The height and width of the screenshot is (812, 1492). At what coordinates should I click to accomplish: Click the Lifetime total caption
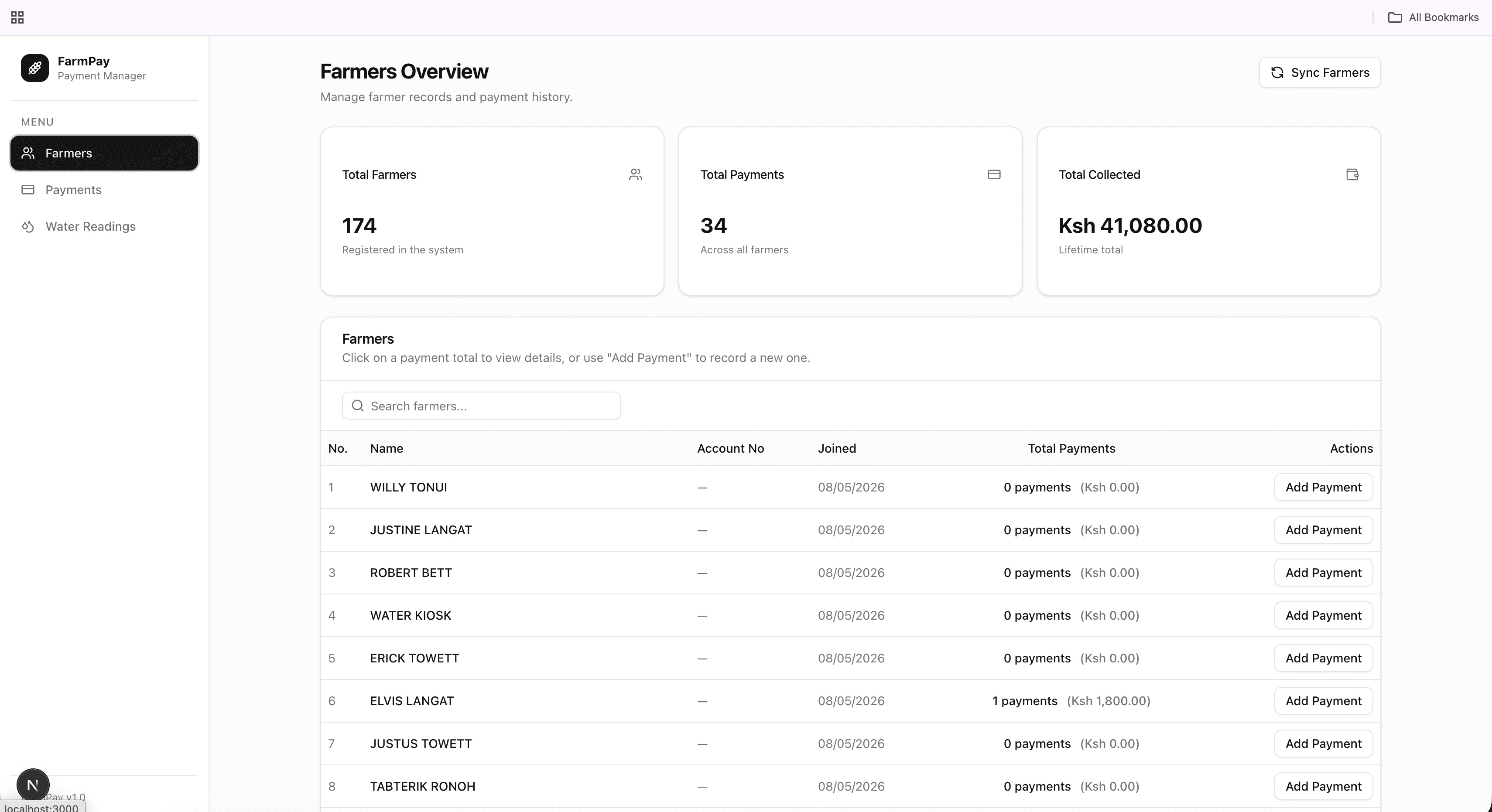click(1091, 249)
